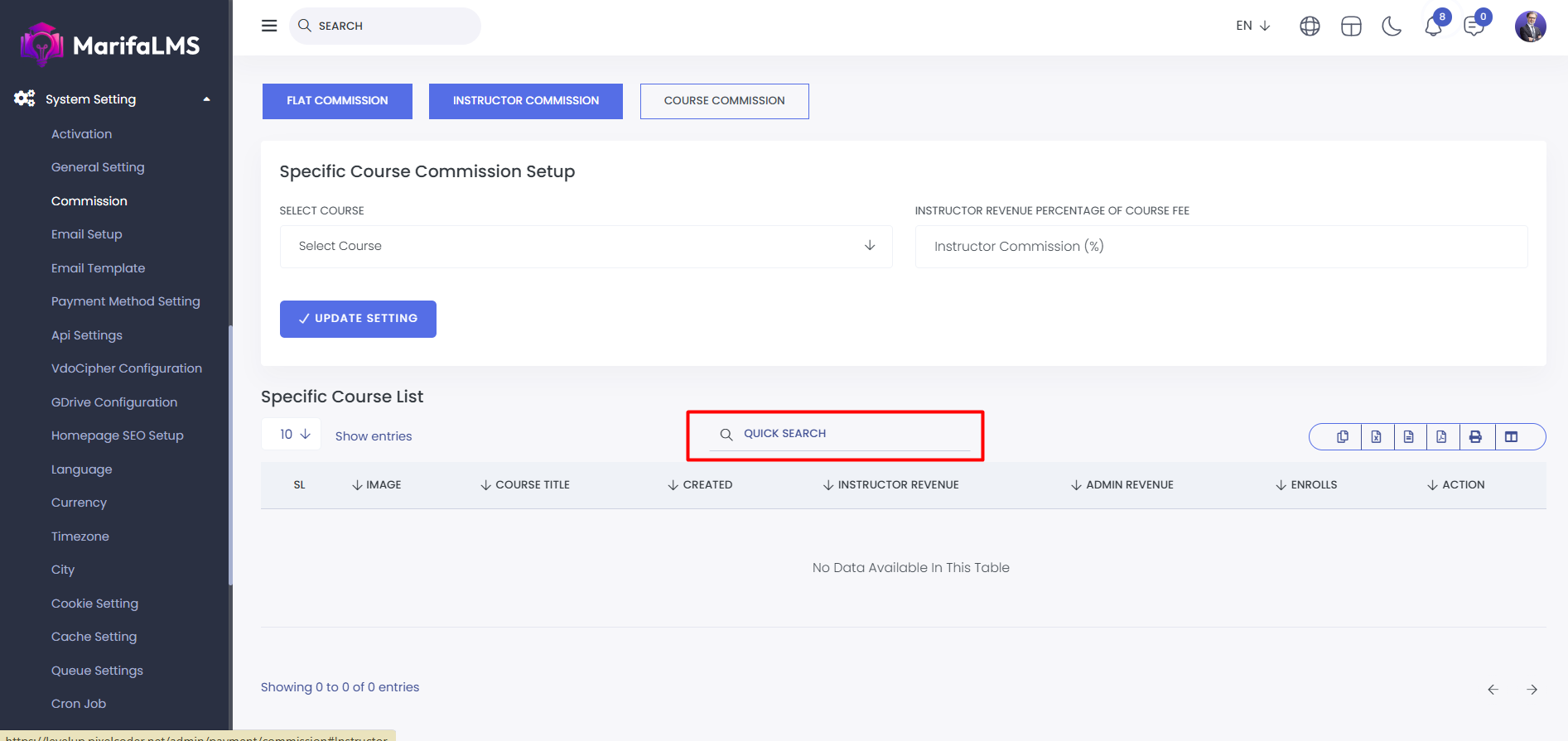Open the column visibility icon

(x=1511, y=436)
